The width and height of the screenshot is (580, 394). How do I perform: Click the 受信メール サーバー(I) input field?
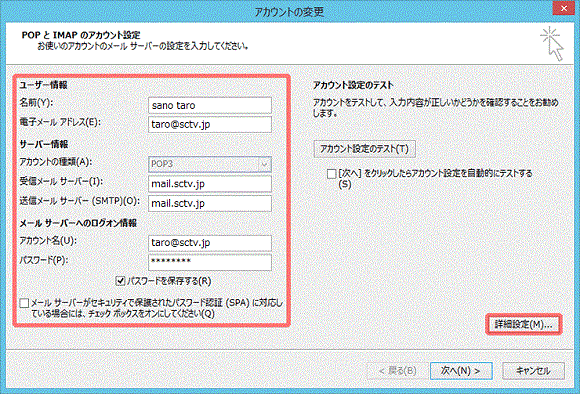[x=210, y=184]
